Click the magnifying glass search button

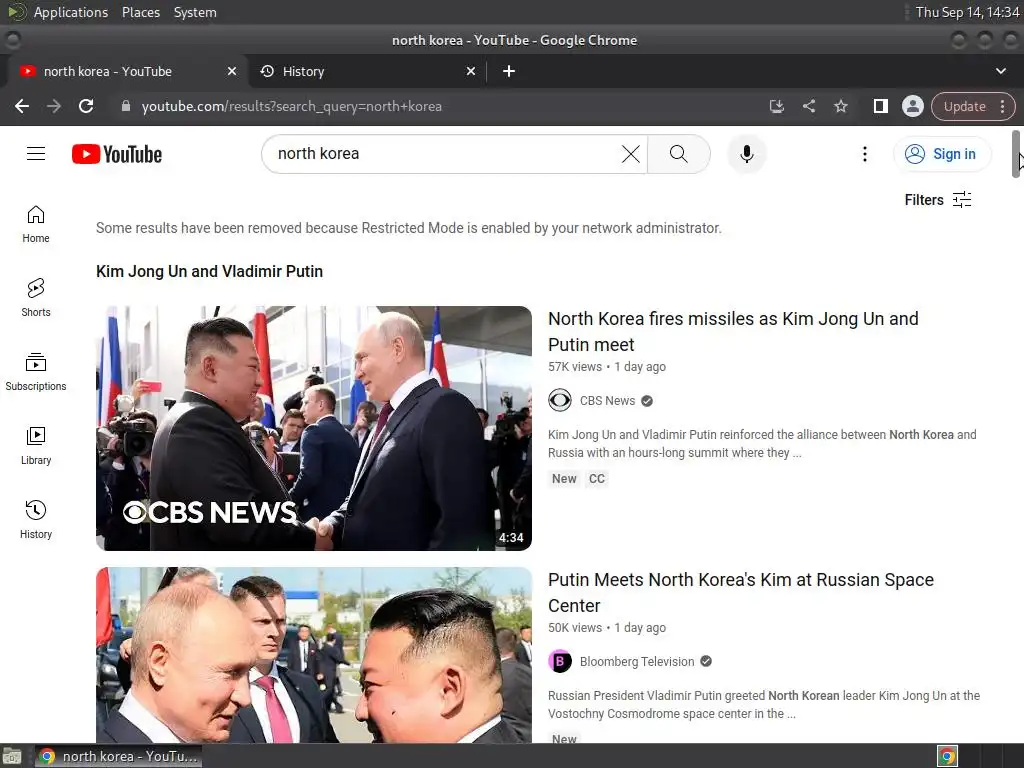click(679, 154)
